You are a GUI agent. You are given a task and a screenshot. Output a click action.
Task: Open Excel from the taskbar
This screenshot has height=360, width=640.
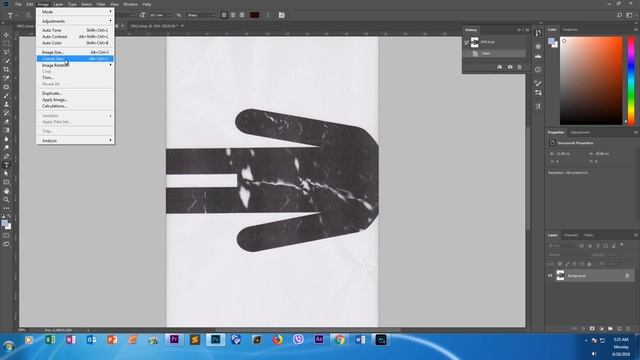(x=50, y=340)
